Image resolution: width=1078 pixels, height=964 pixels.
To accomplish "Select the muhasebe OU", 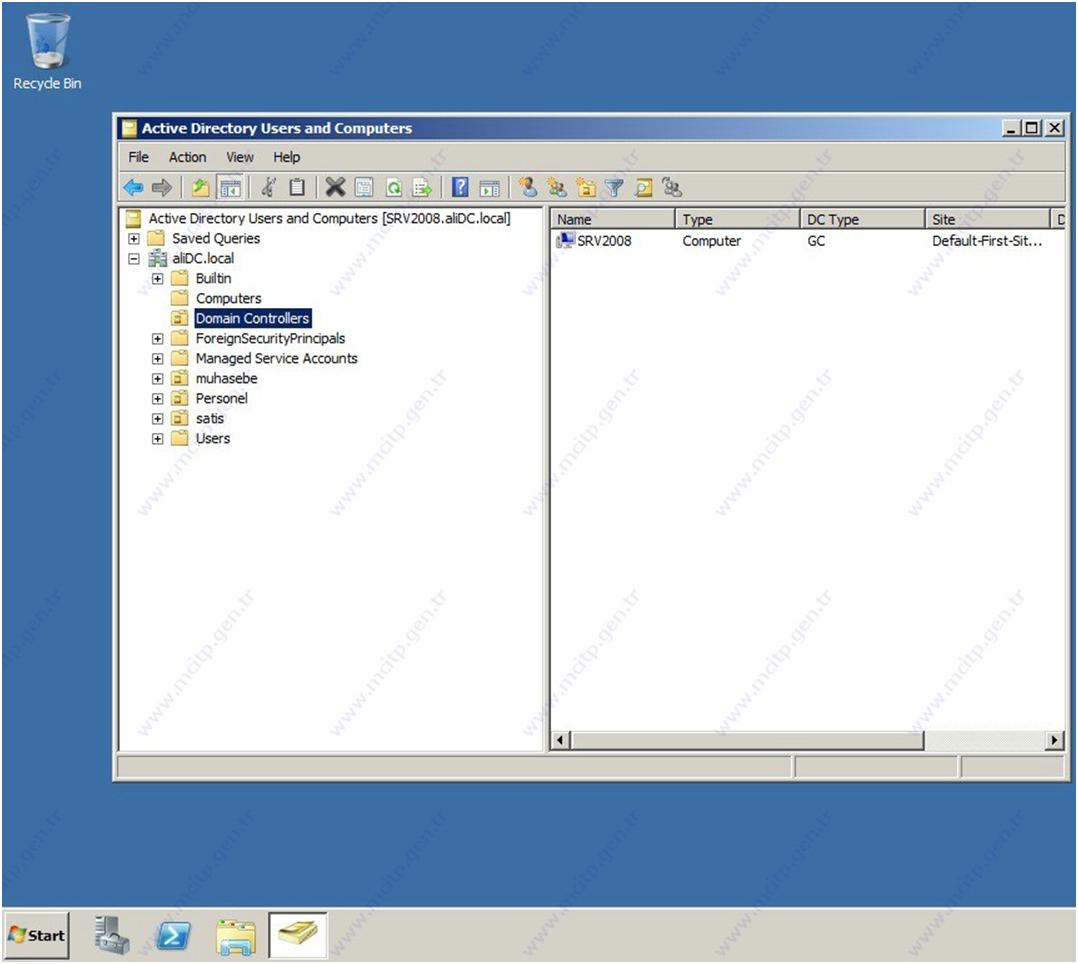I will click(x=226, y=379).
